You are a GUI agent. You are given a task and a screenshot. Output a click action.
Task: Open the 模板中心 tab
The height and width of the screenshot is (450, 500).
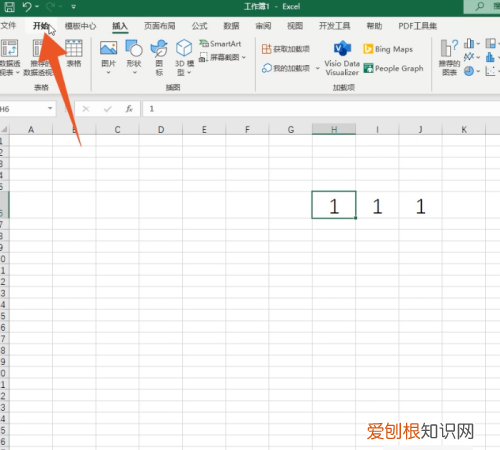coord(80,26)
